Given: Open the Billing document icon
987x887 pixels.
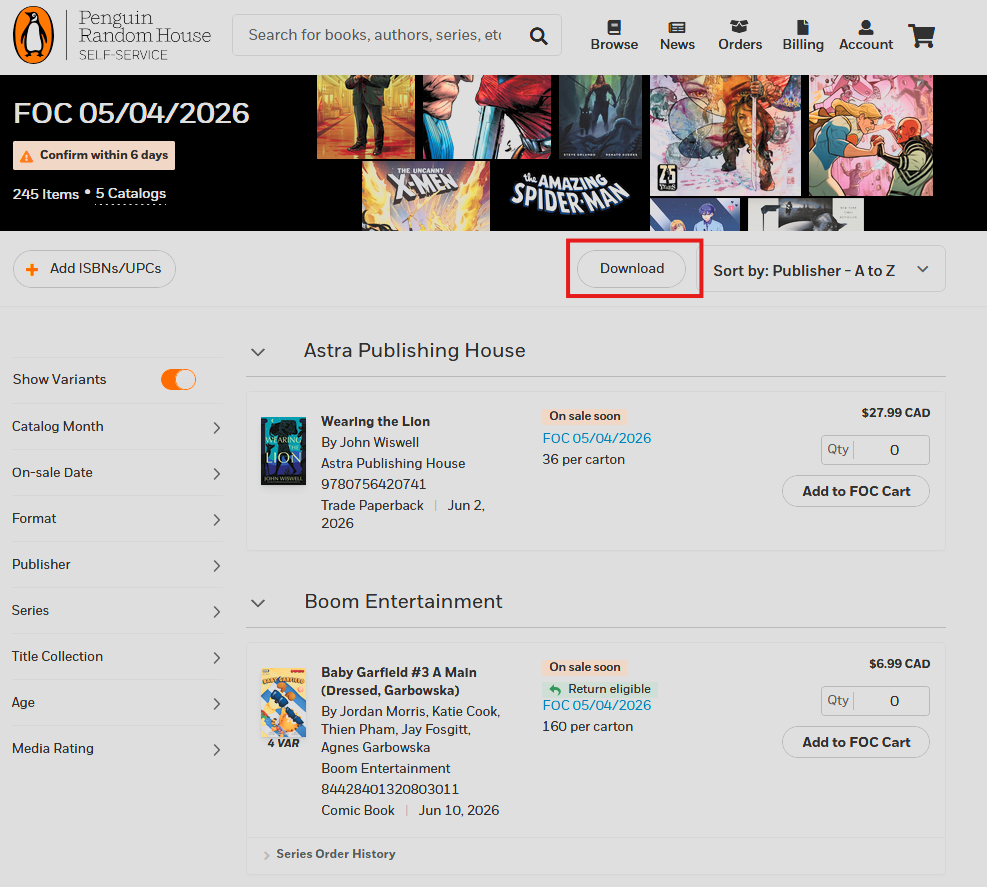Looking at the screenshot, I should [803, 27].
